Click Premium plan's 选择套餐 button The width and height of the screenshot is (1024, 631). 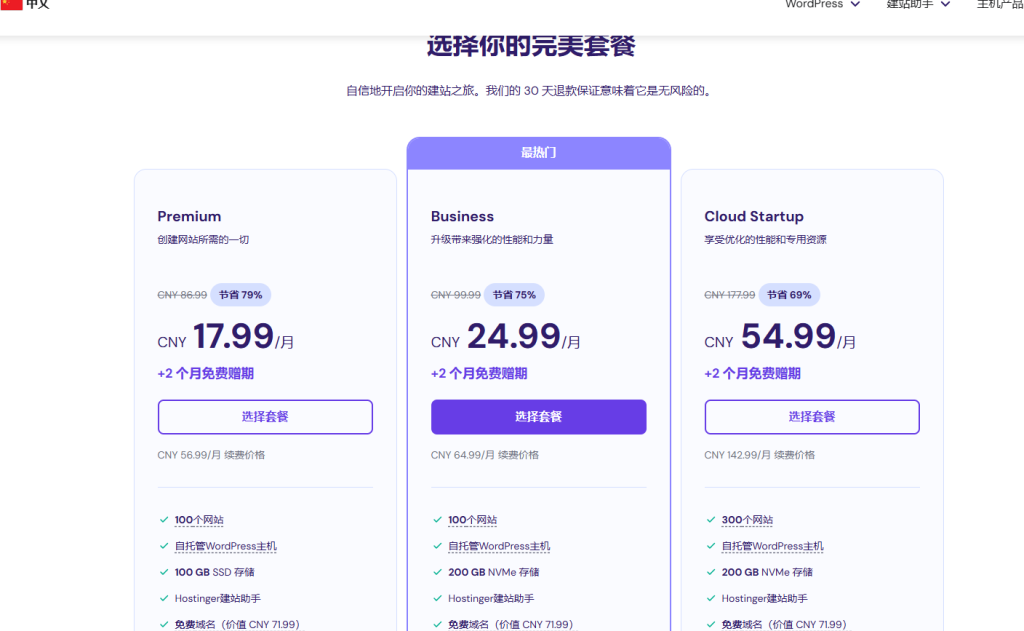265,417
